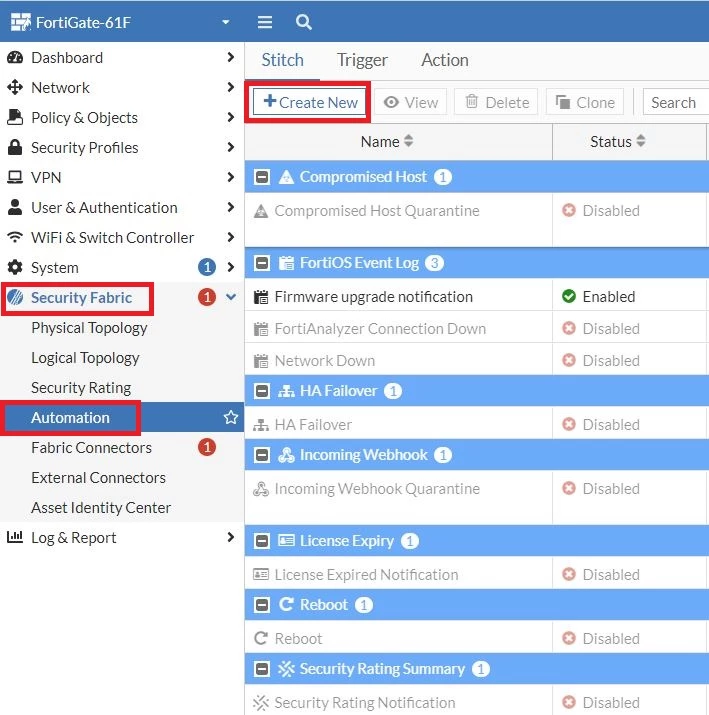Click the blue System notification badge
Viewport: 709px width, 715px height.
[x=207, y=267]
